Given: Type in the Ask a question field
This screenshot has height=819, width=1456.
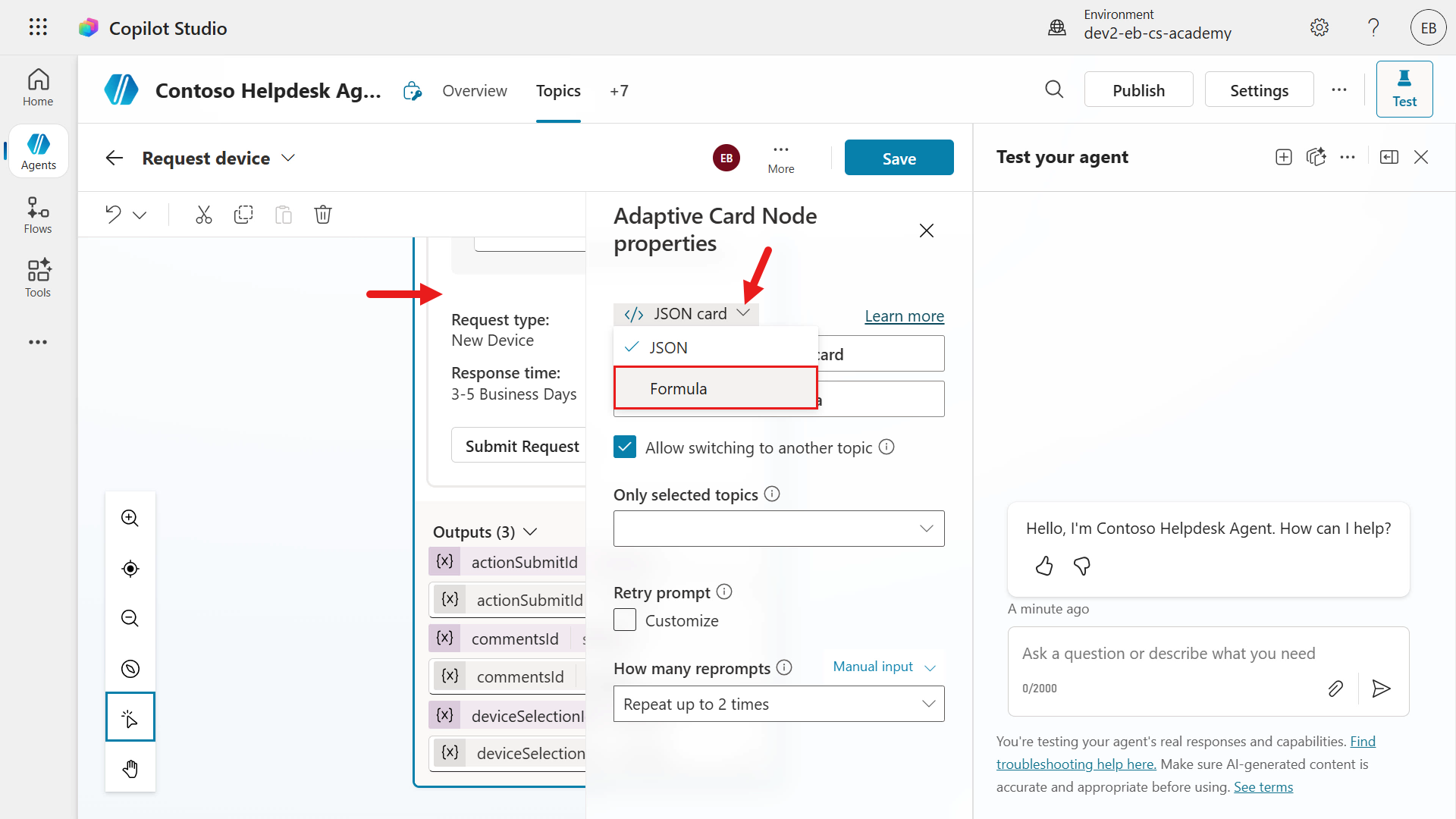Looking at the screenshot, I should tap(1168, 654).
